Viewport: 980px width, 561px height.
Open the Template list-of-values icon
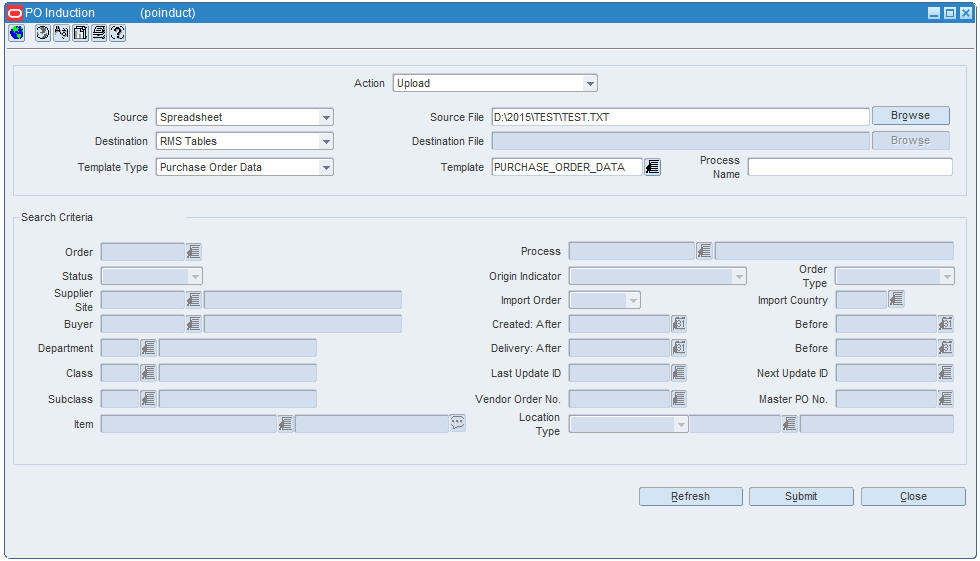coord(652,167)
